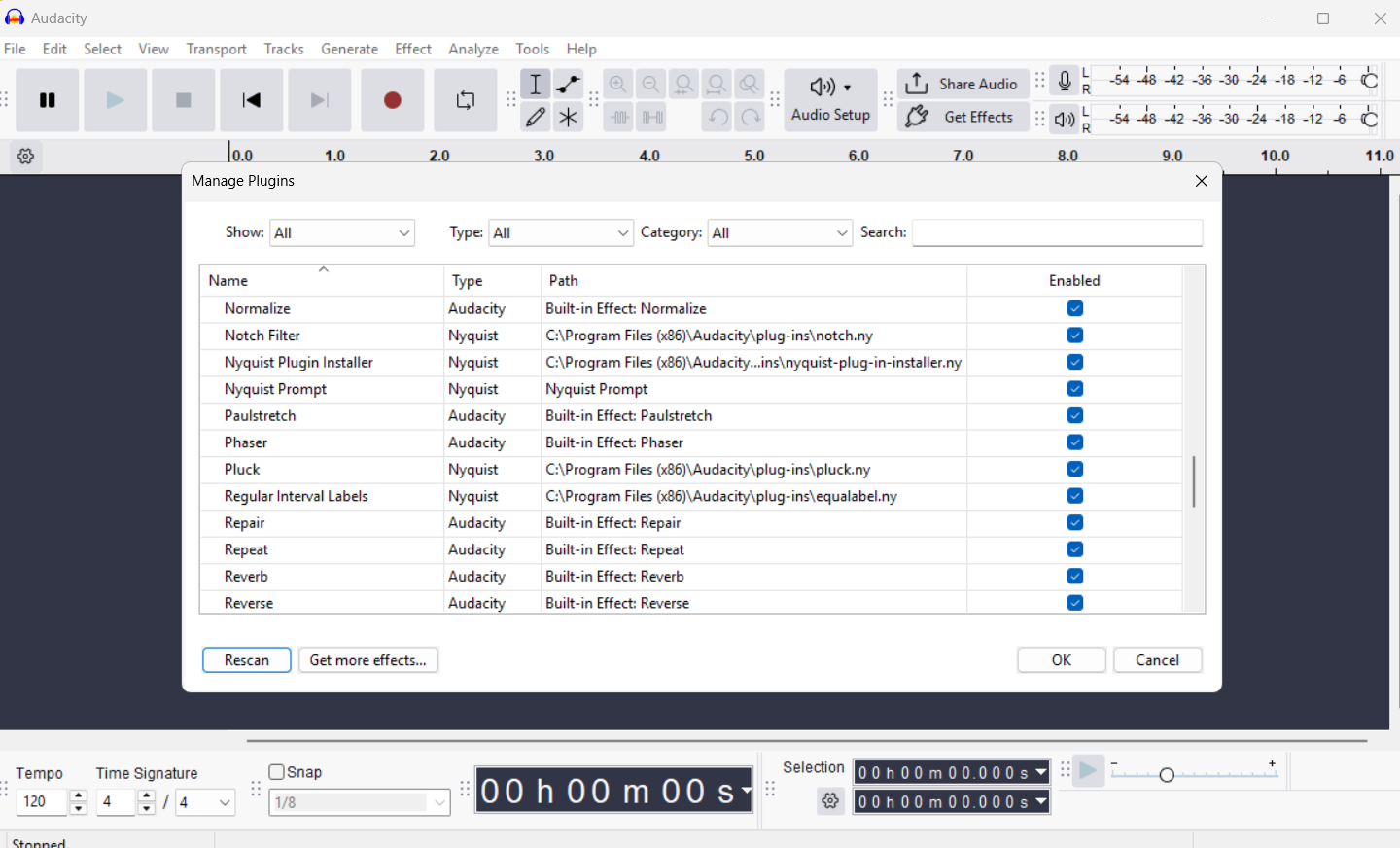Sort the plugin list by Name header
This screenshot has height=848, width=1400.
click(323, 280)
